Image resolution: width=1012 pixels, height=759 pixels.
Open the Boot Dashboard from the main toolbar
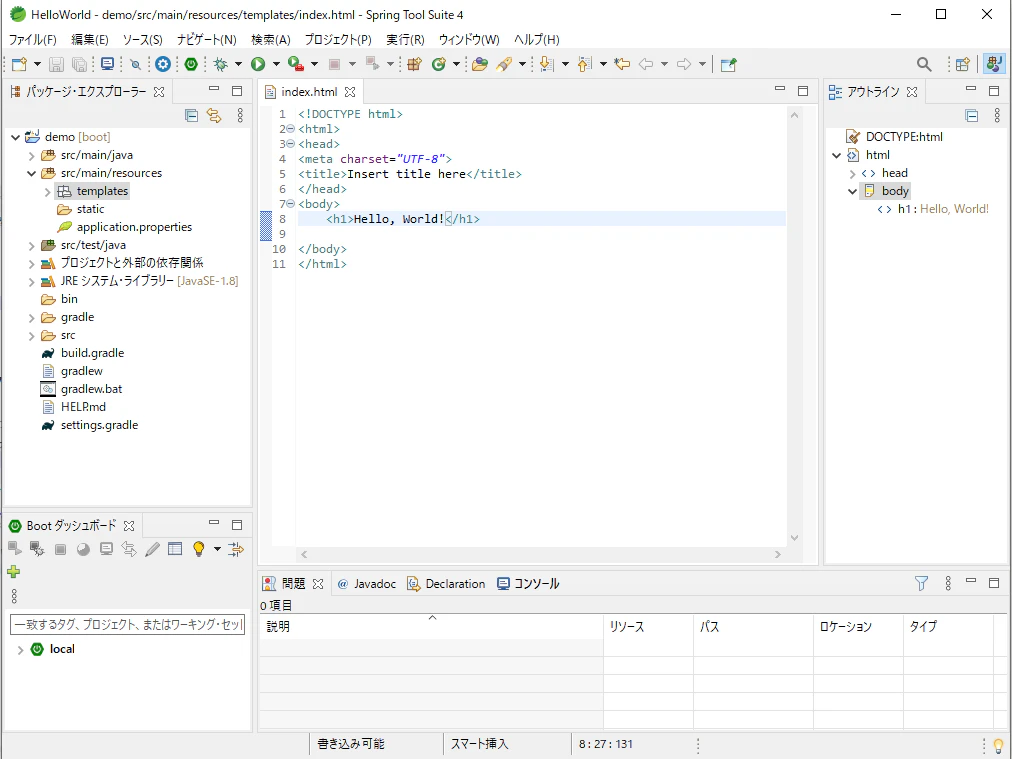tap(191, 64)
